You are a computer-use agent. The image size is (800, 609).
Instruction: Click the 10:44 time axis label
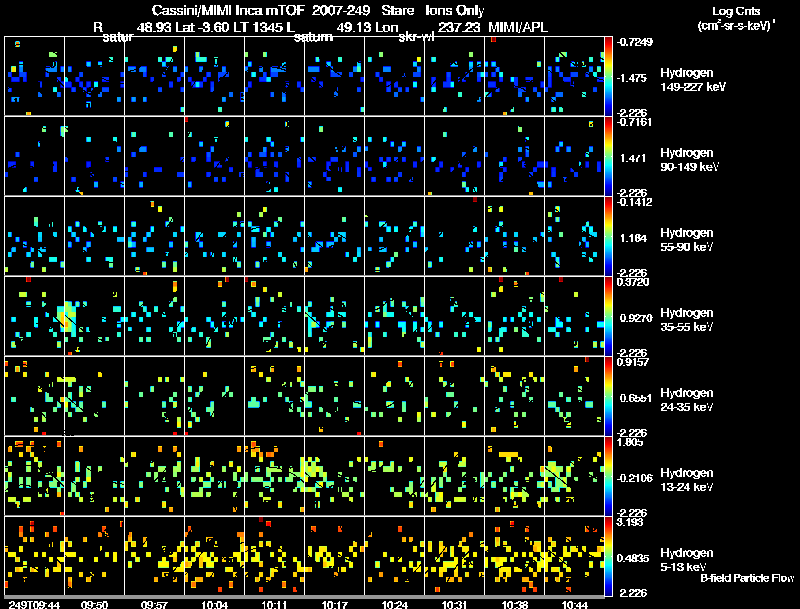coord(574,605)
